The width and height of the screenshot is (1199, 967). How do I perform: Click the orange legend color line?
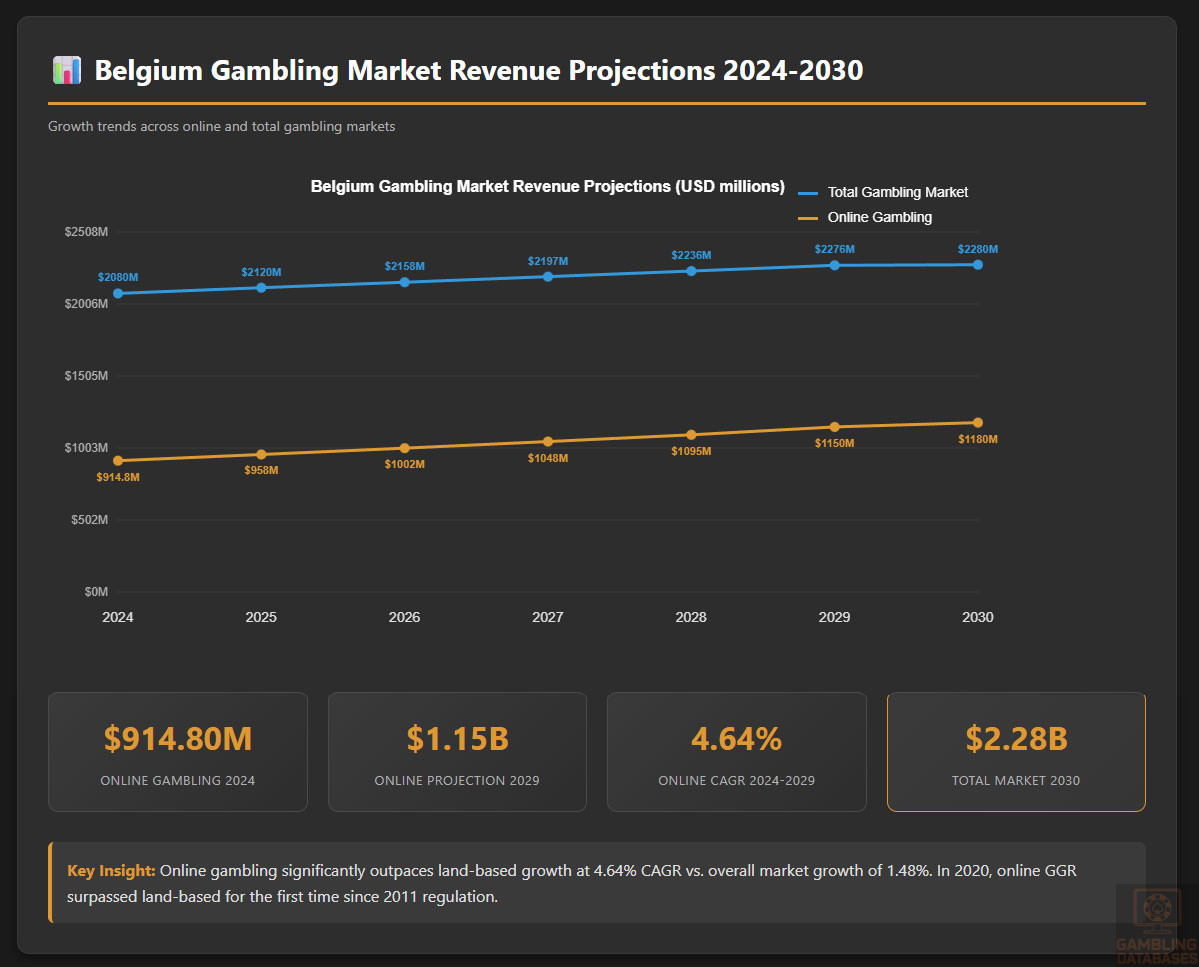coord(808,218)
